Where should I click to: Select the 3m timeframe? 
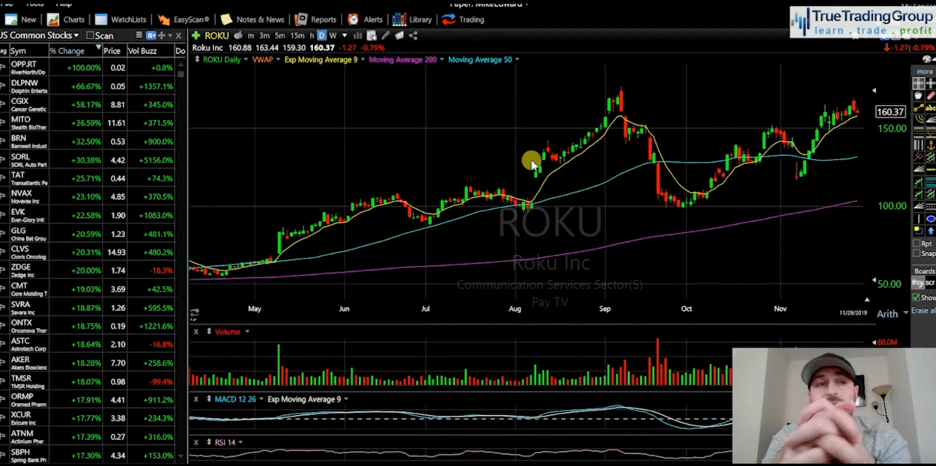(x=264, y=36)
